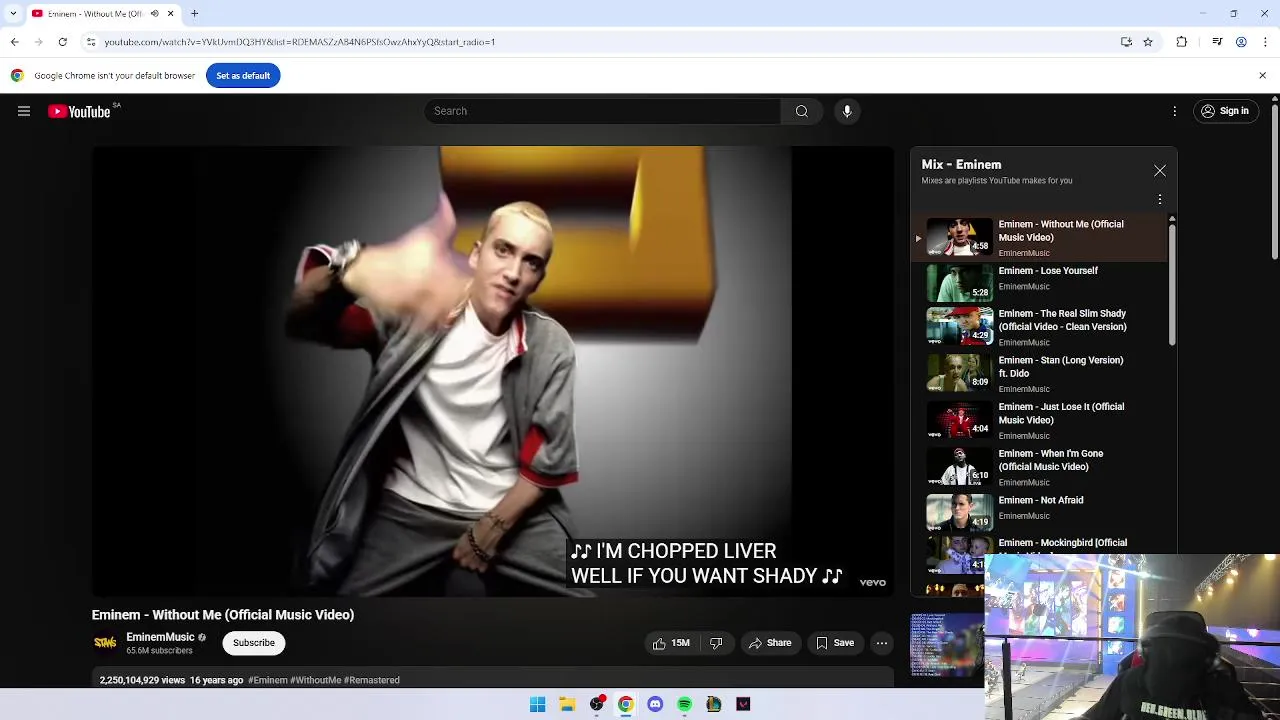
Task: Open the EminemMusic channel name link
Action: click(160, 637)
